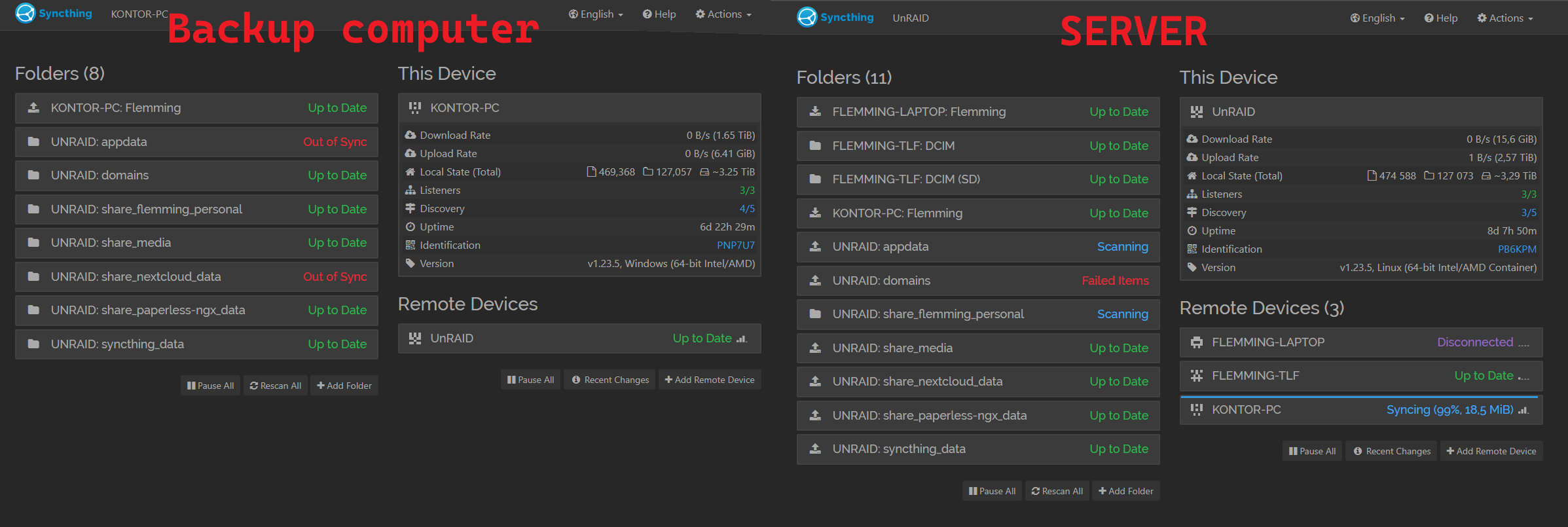This screenshot has height=527, width=1568.
Task: Click Rescan All on Backup computer
Action: click(x=276, y=386)
